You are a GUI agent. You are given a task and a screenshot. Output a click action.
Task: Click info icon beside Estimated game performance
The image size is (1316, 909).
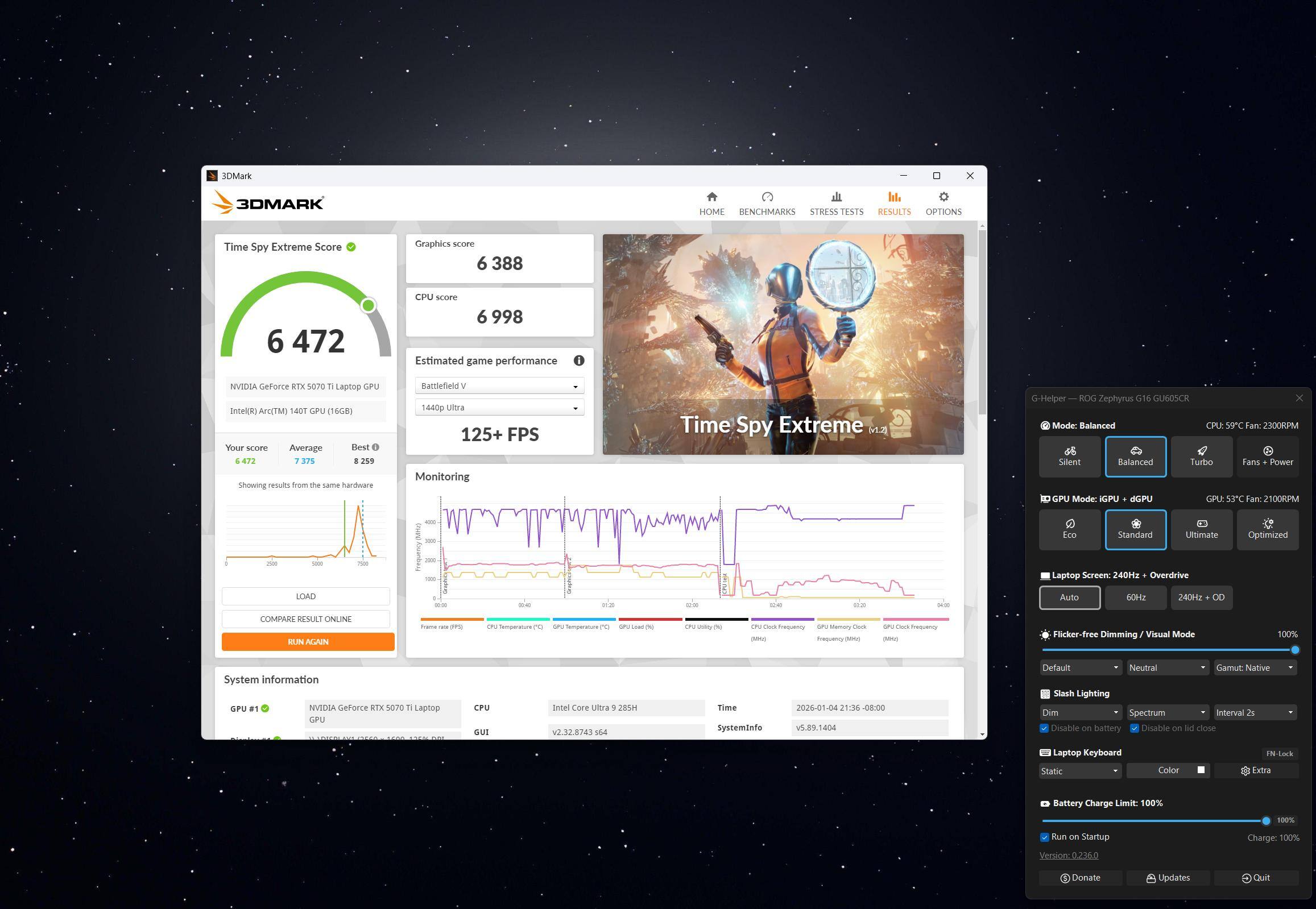[x=579, y=360]
